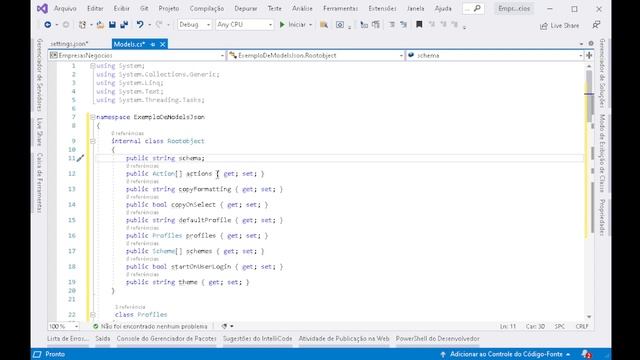This screenshot has width=640, height=360.
Task: Undo the last edit with Undo icon
Action: point(140,25)
